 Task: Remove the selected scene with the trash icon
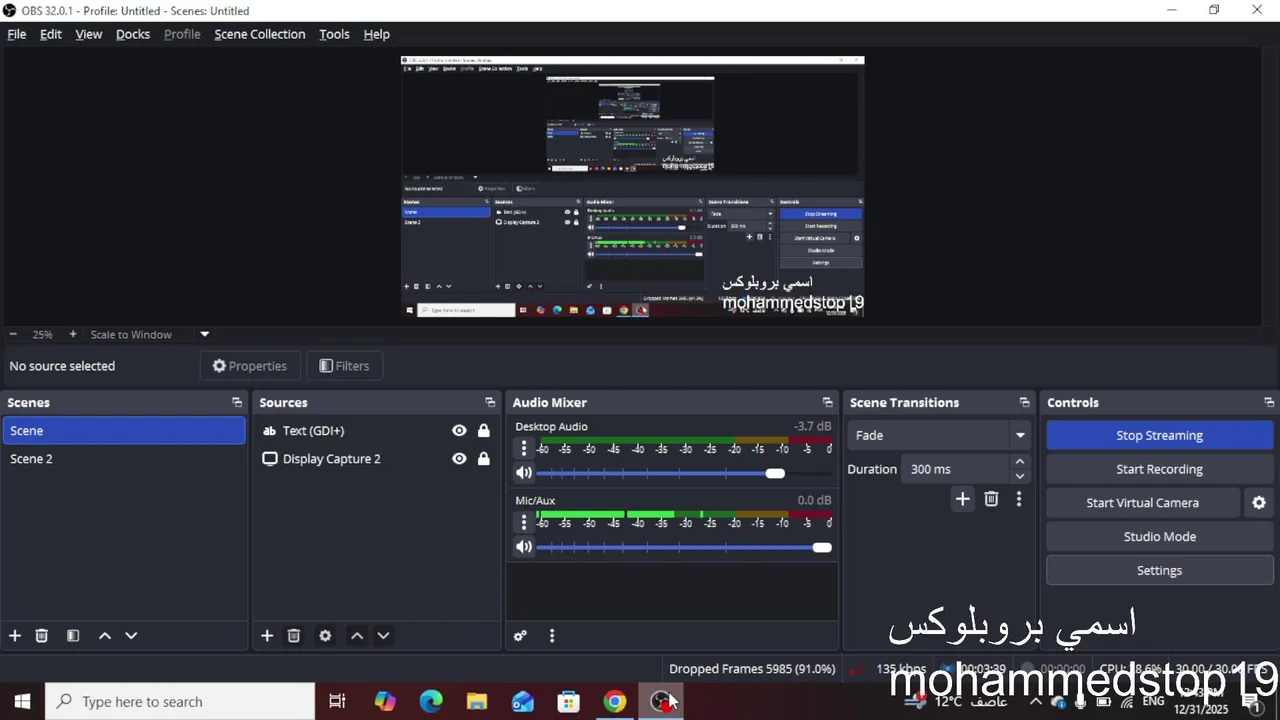click(42, 636)
